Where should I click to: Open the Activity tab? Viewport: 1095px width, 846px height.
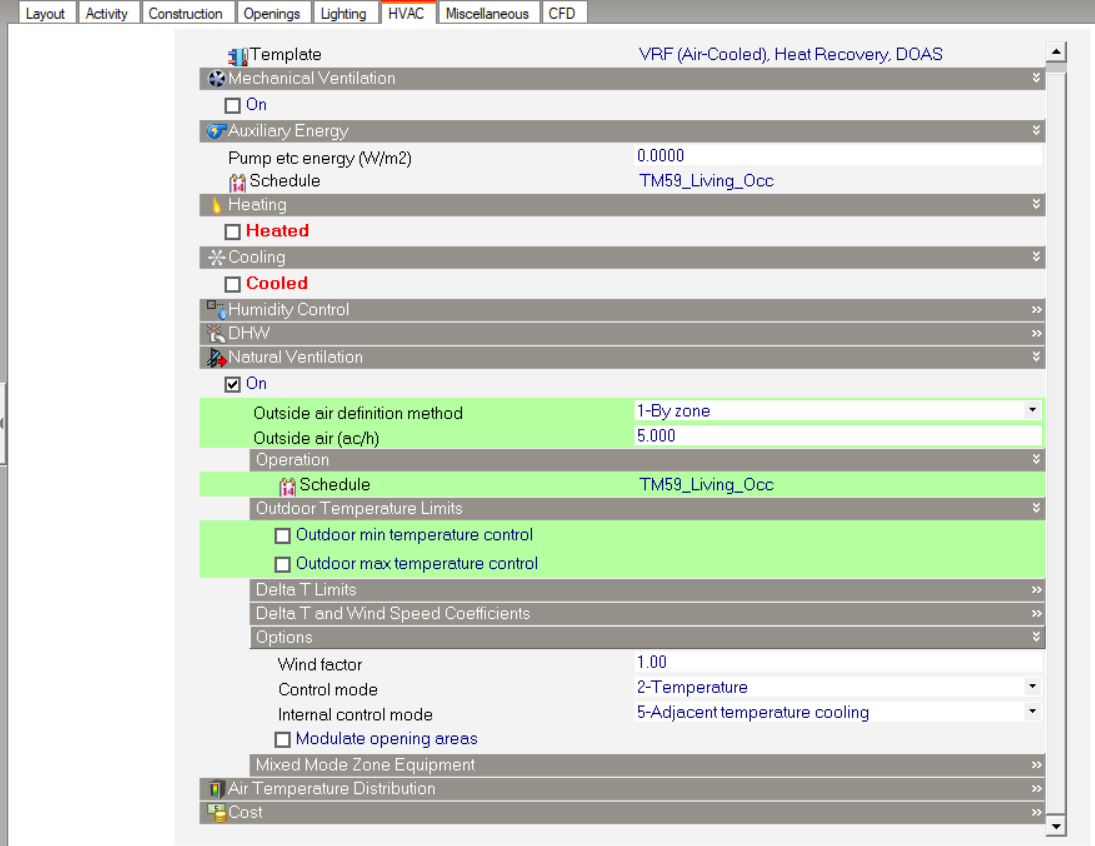[x=107, y=13]
